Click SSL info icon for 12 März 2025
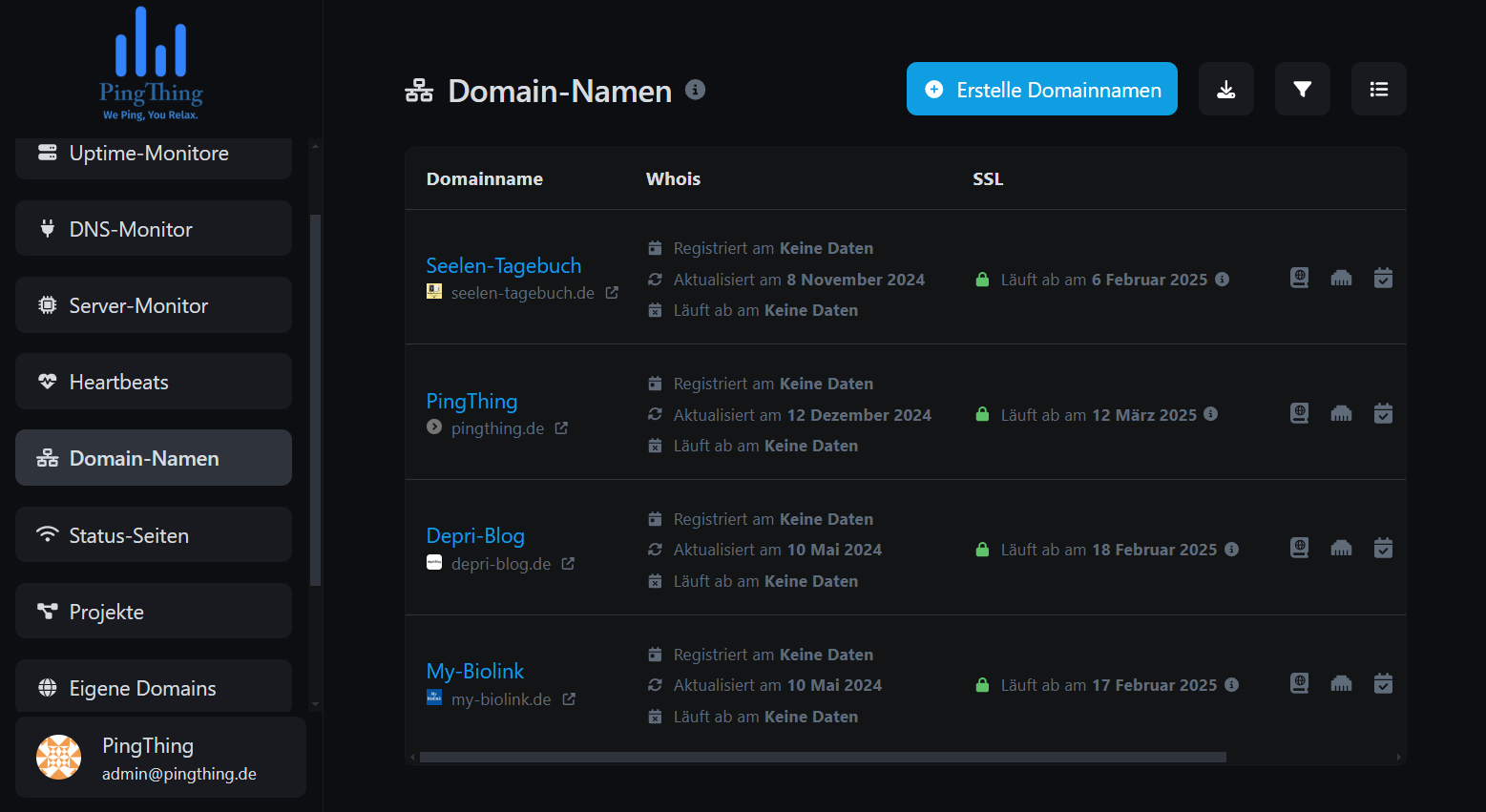1486x812 pixels. pyautogui.click(x=1211, y=414)
